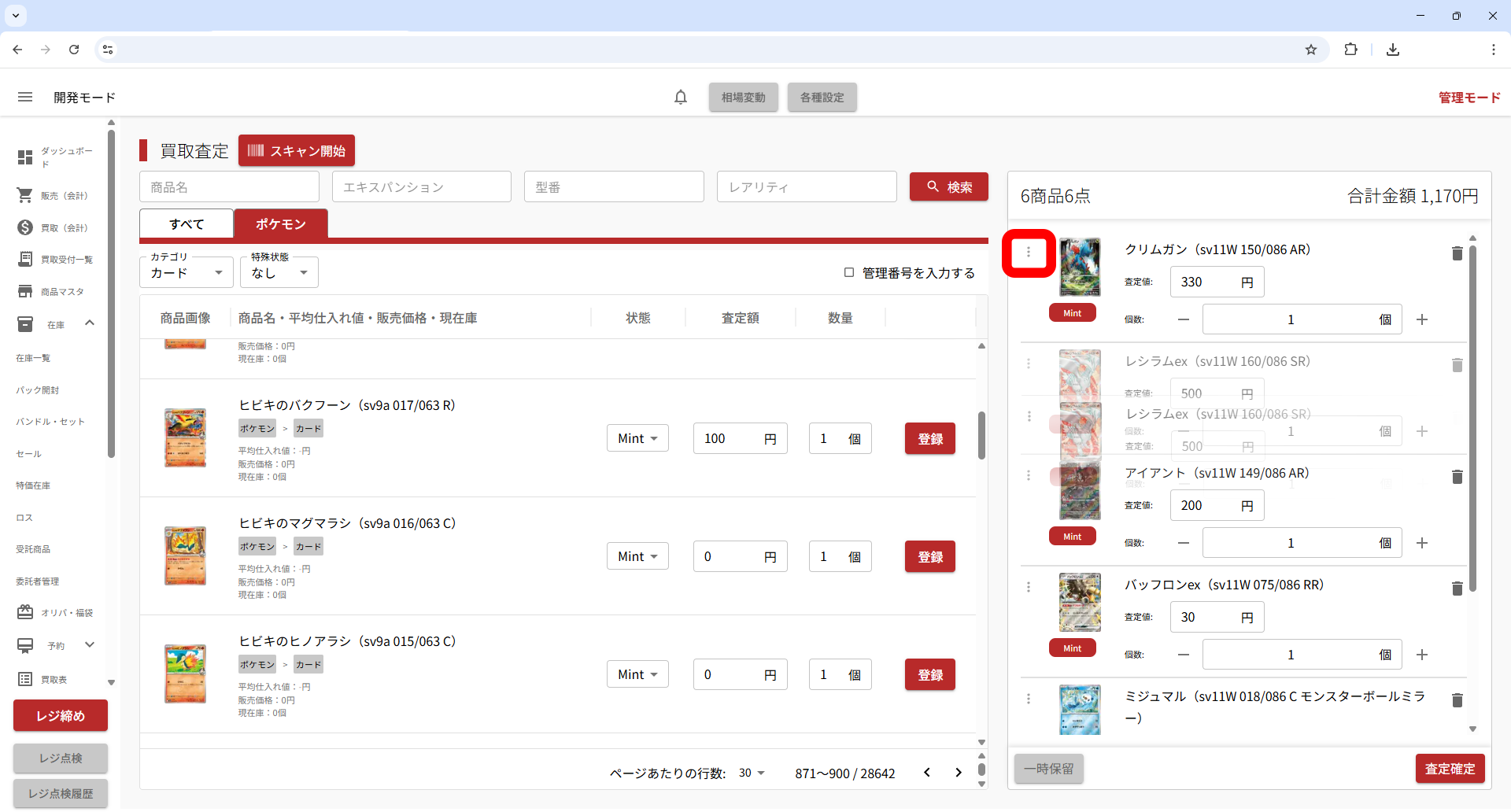This screenshot has height=812, width=1511.
Task: Click the ヒビキのマグマラシ card thumbnail
Action: 185,556
